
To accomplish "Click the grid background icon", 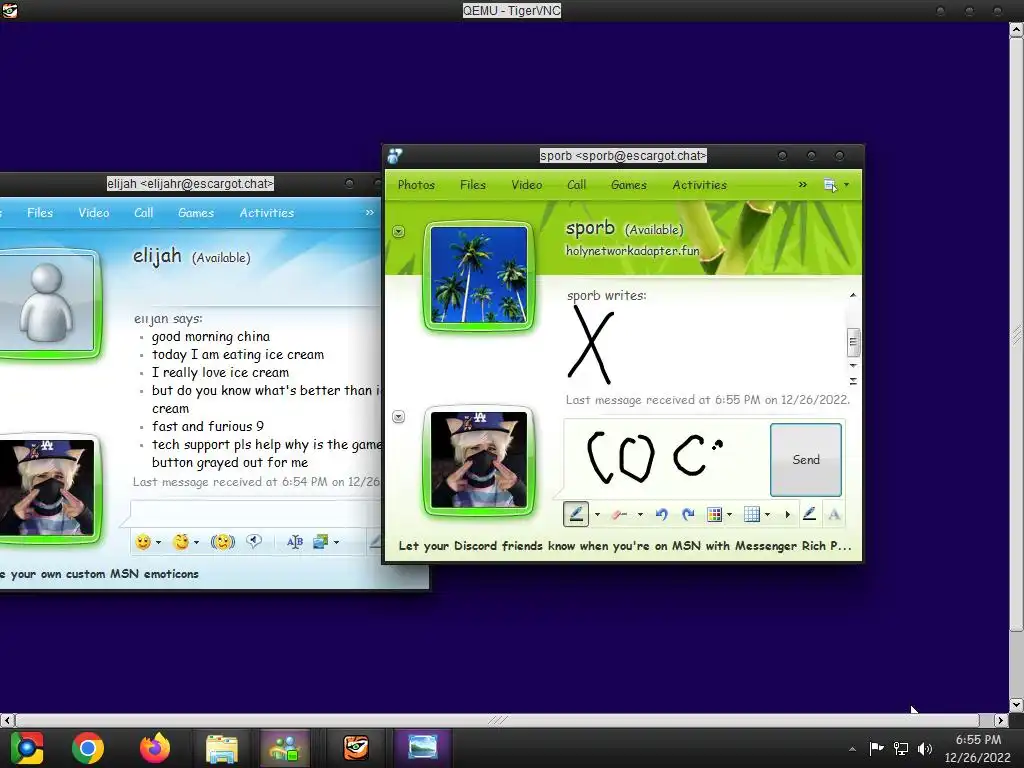I will click(752, 515).
